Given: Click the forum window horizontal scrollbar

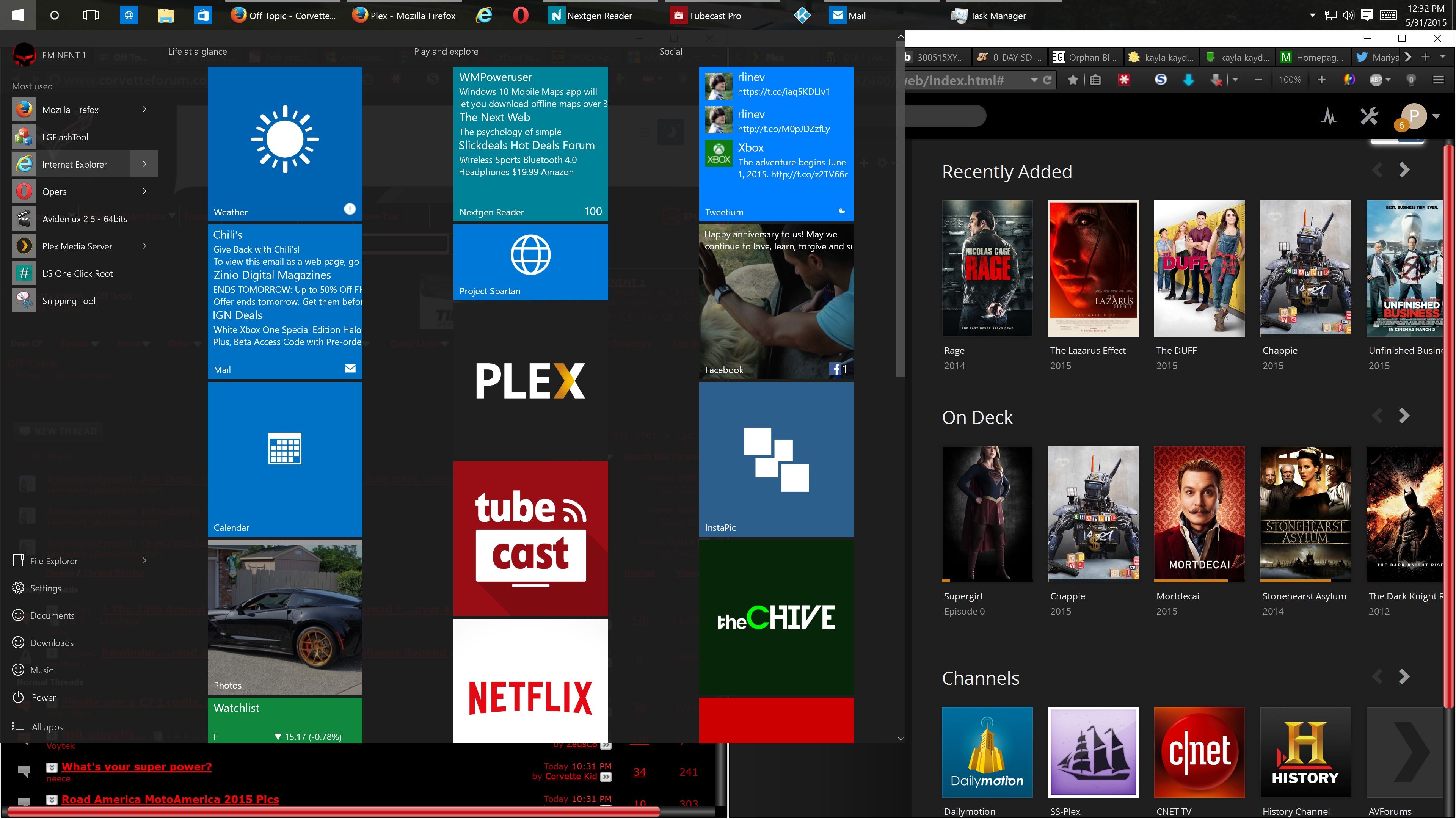Looking at the screenshot, I should click(x=334, y=813).
